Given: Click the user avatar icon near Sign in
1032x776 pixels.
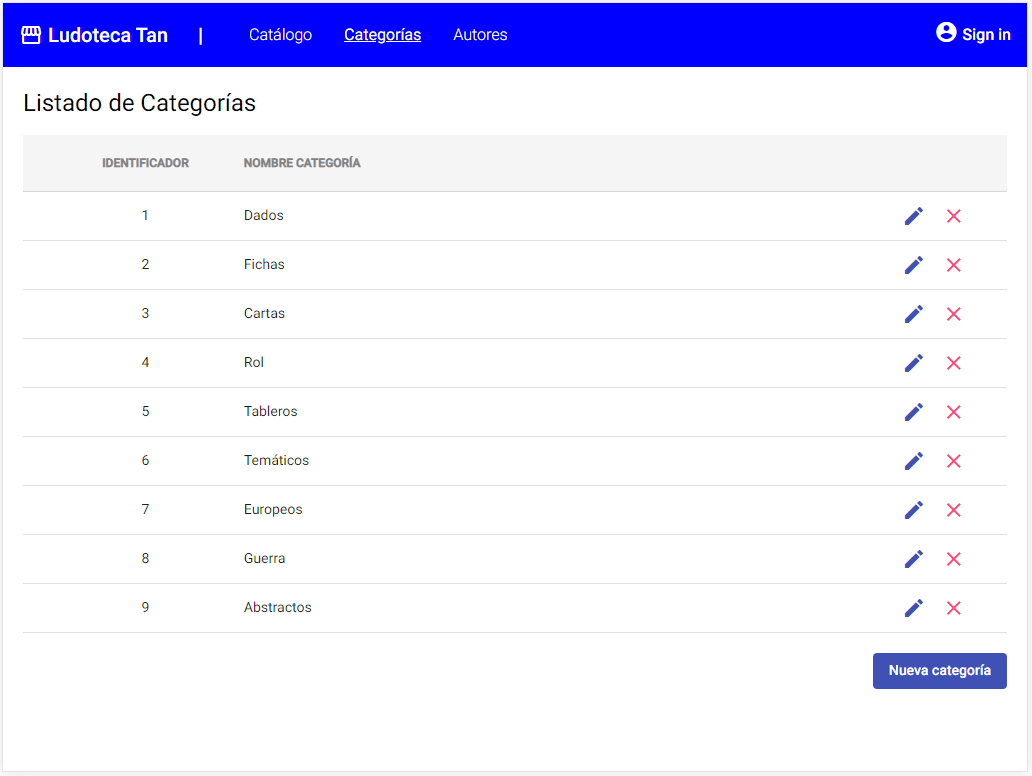Looking at the screenshot, I should click(945, 32).
